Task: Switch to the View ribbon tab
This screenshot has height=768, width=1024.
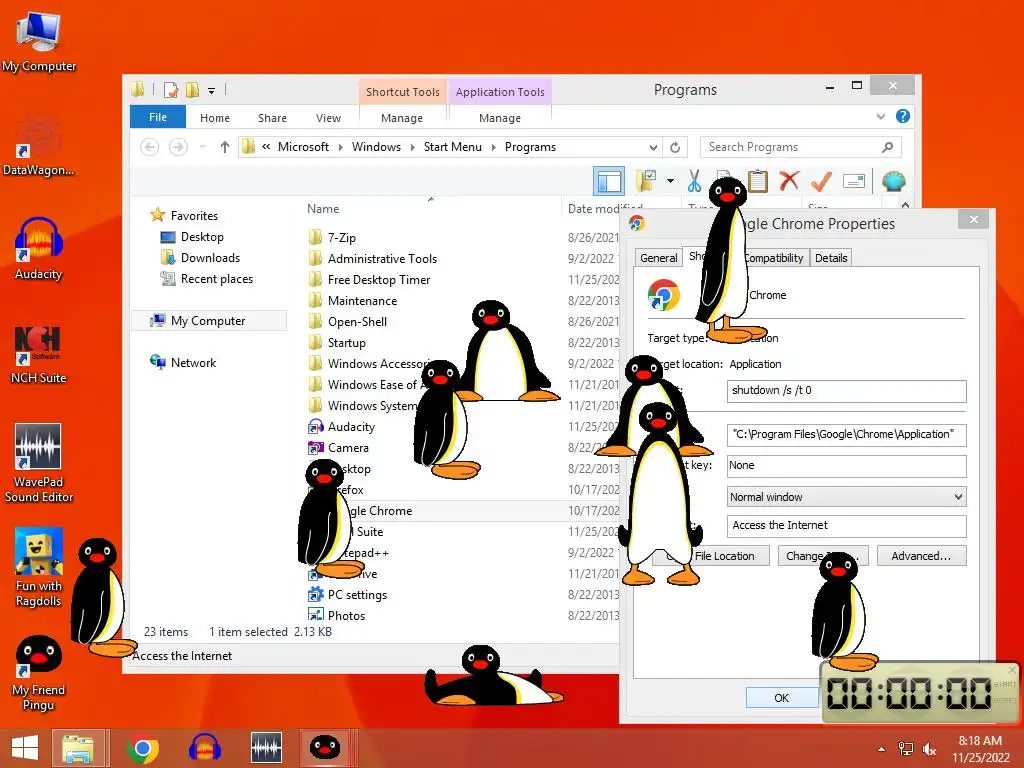Action: click(328, 118)
